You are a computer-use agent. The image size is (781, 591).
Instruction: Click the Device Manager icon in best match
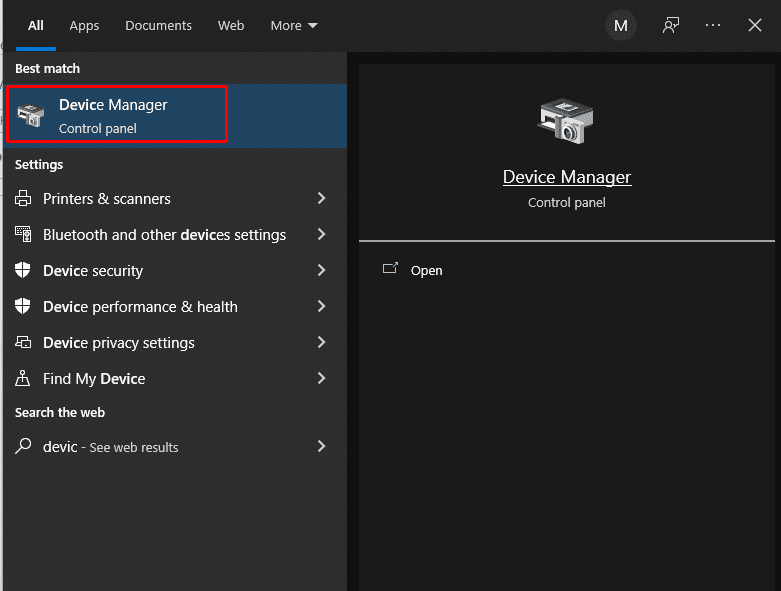click(x=30, y=116)
